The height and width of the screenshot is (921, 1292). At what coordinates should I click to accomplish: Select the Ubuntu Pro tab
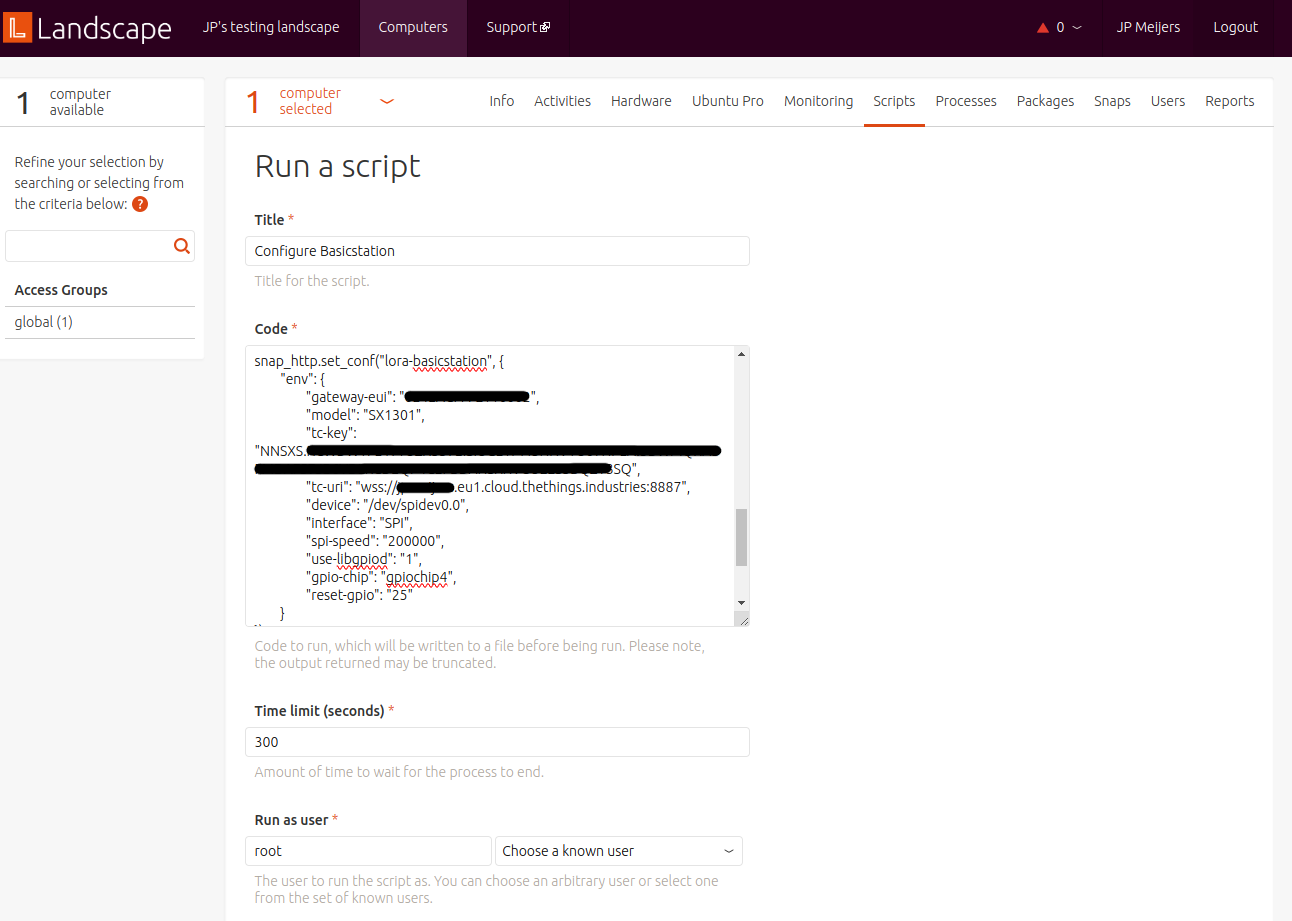pyautogui.click(x=727, y=101)
